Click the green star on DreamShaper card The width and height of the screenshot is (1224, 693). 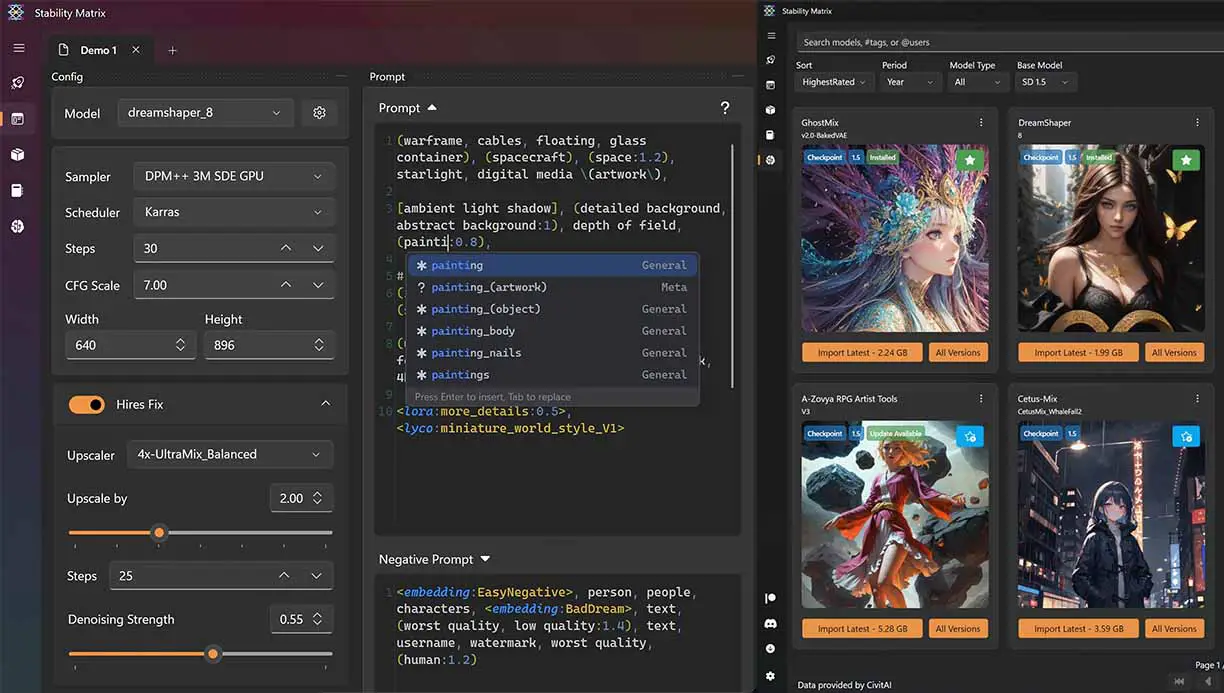[1185, 160]
